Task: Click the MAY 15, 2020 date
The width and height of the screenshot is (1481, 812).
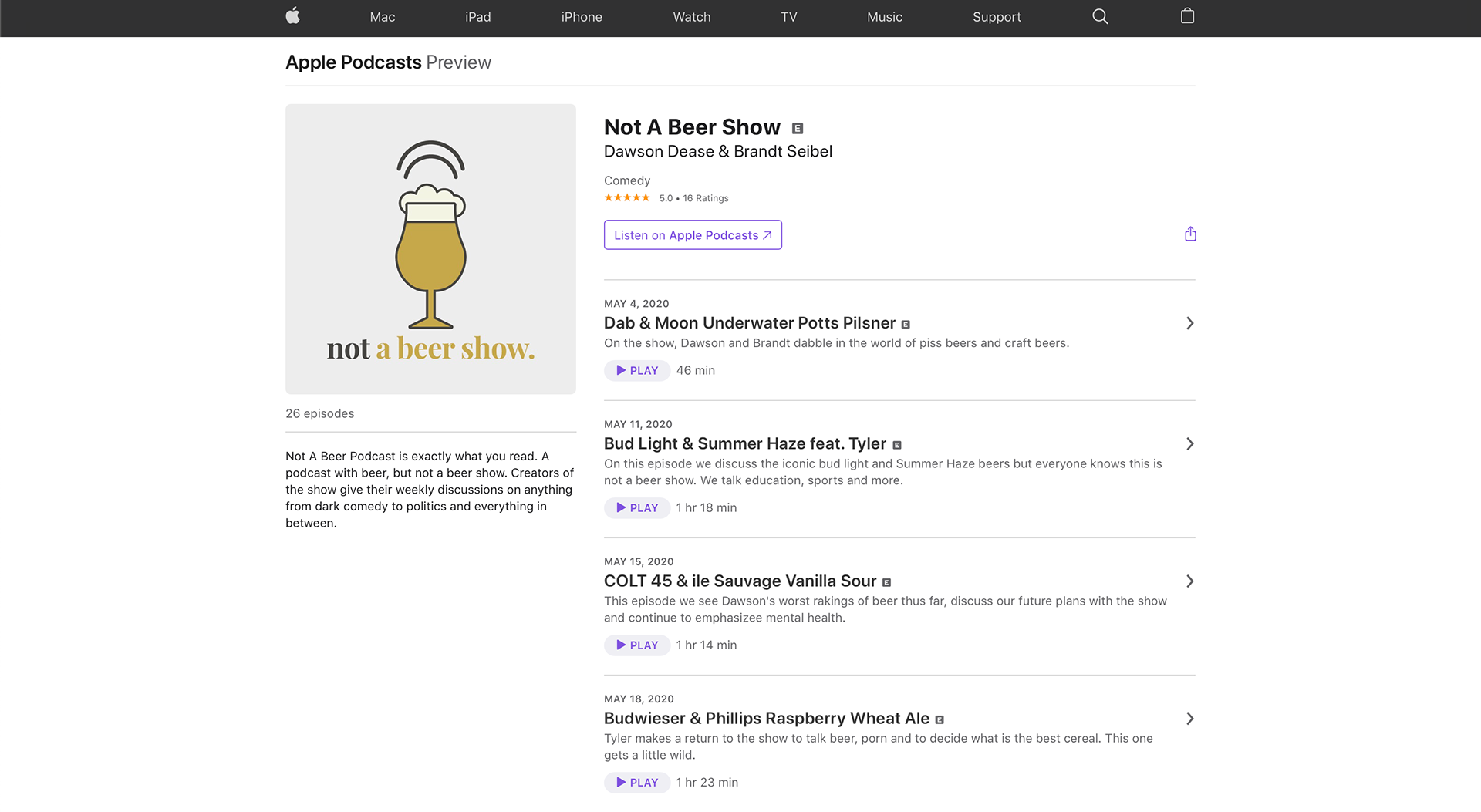Action: 639,561
